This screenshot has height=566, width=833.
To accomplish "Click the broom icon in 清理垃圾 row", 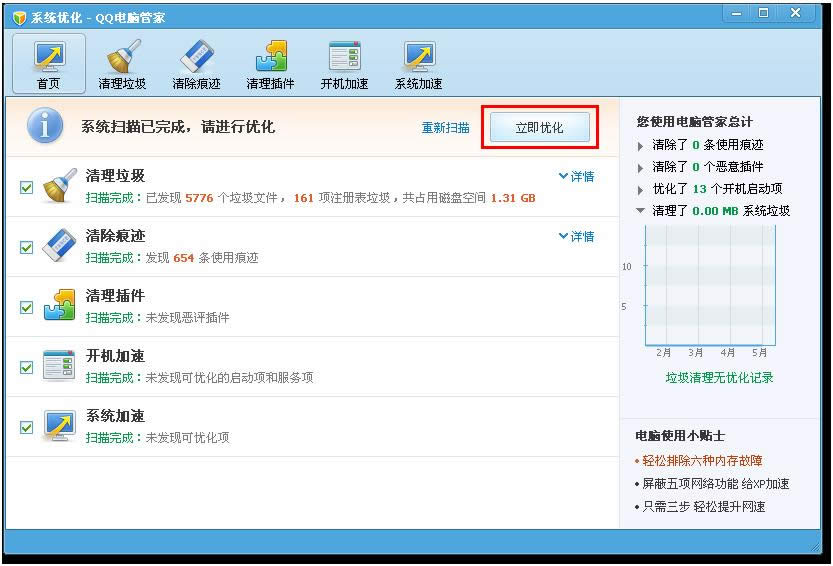I will click(59, 186).
